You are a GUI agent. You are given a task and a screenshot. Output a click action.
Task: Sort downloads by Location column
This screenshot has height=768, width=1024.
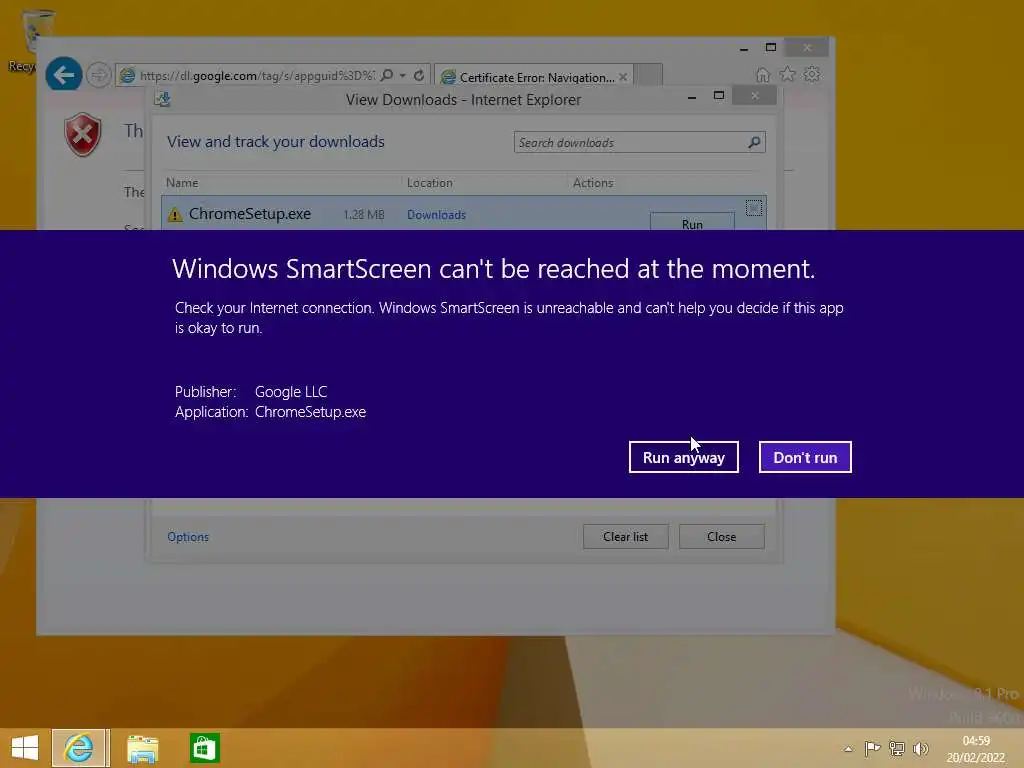(x=430, y=183)
